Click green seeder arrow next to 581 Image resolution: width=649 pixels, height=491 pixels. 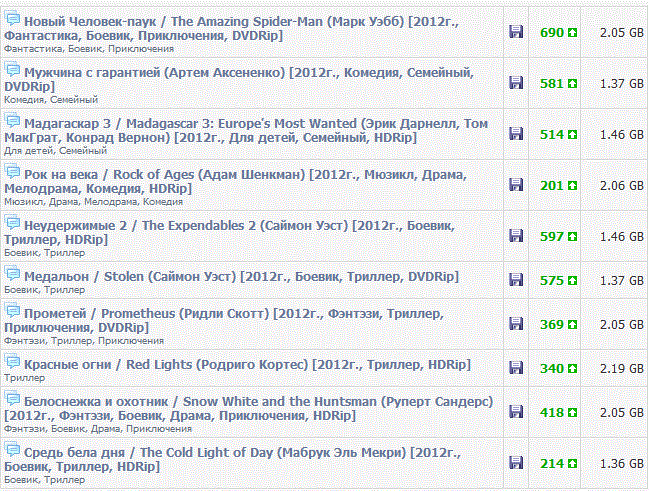(x=572, y=84)
